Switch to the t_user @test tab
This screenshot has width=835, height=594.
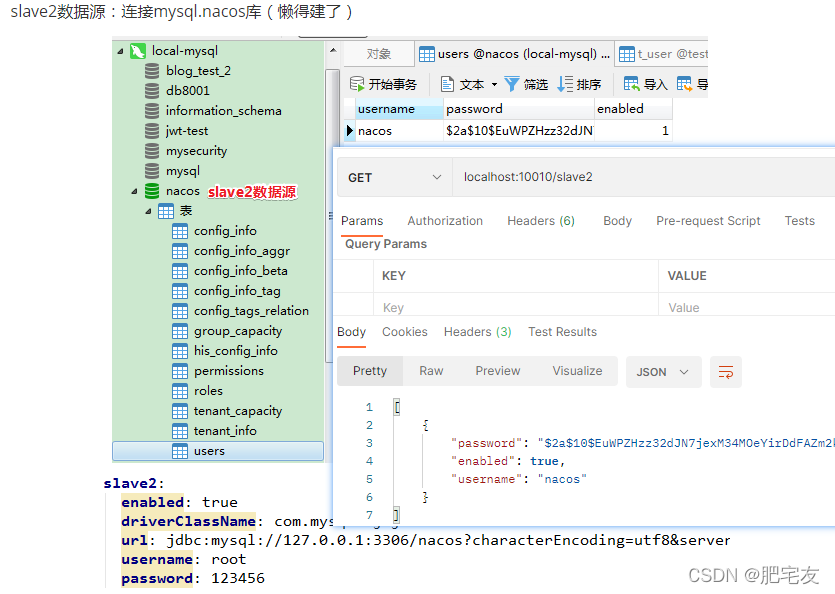pos(662,54)
